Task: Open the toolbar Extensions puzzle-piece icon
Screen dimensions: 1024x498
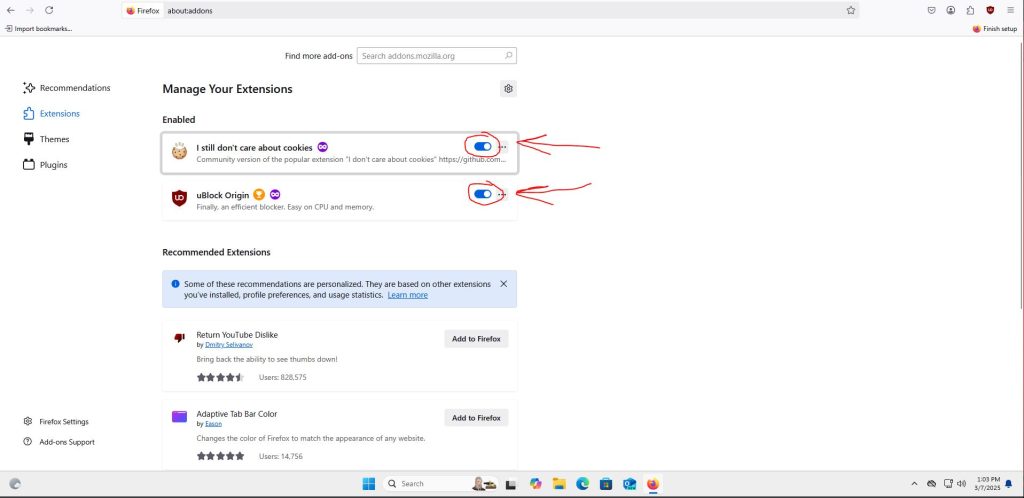Action: pyautogui.click(x=970, y=10)
